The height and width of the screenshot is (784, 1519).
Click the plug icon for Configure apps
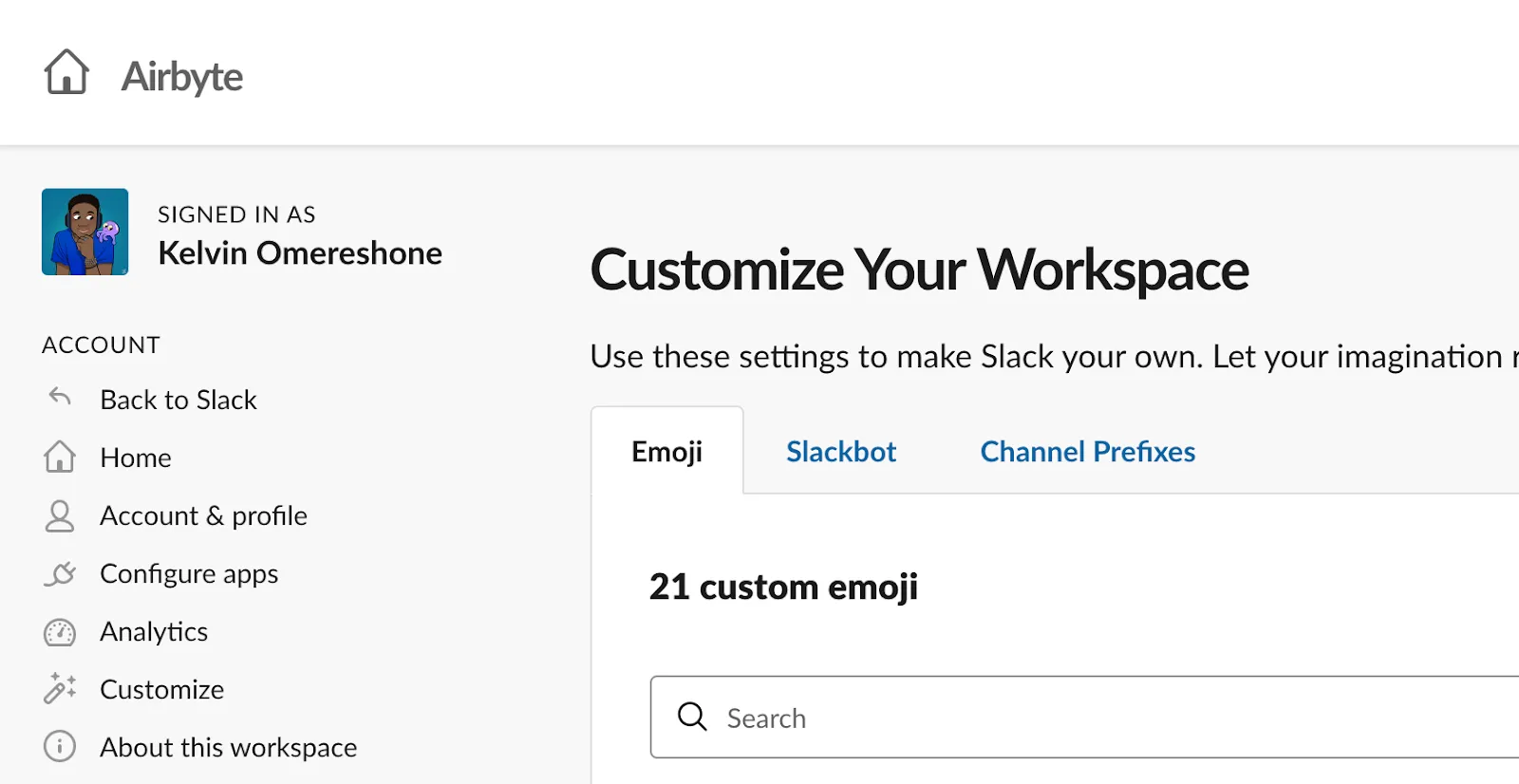tap(60, 574)
